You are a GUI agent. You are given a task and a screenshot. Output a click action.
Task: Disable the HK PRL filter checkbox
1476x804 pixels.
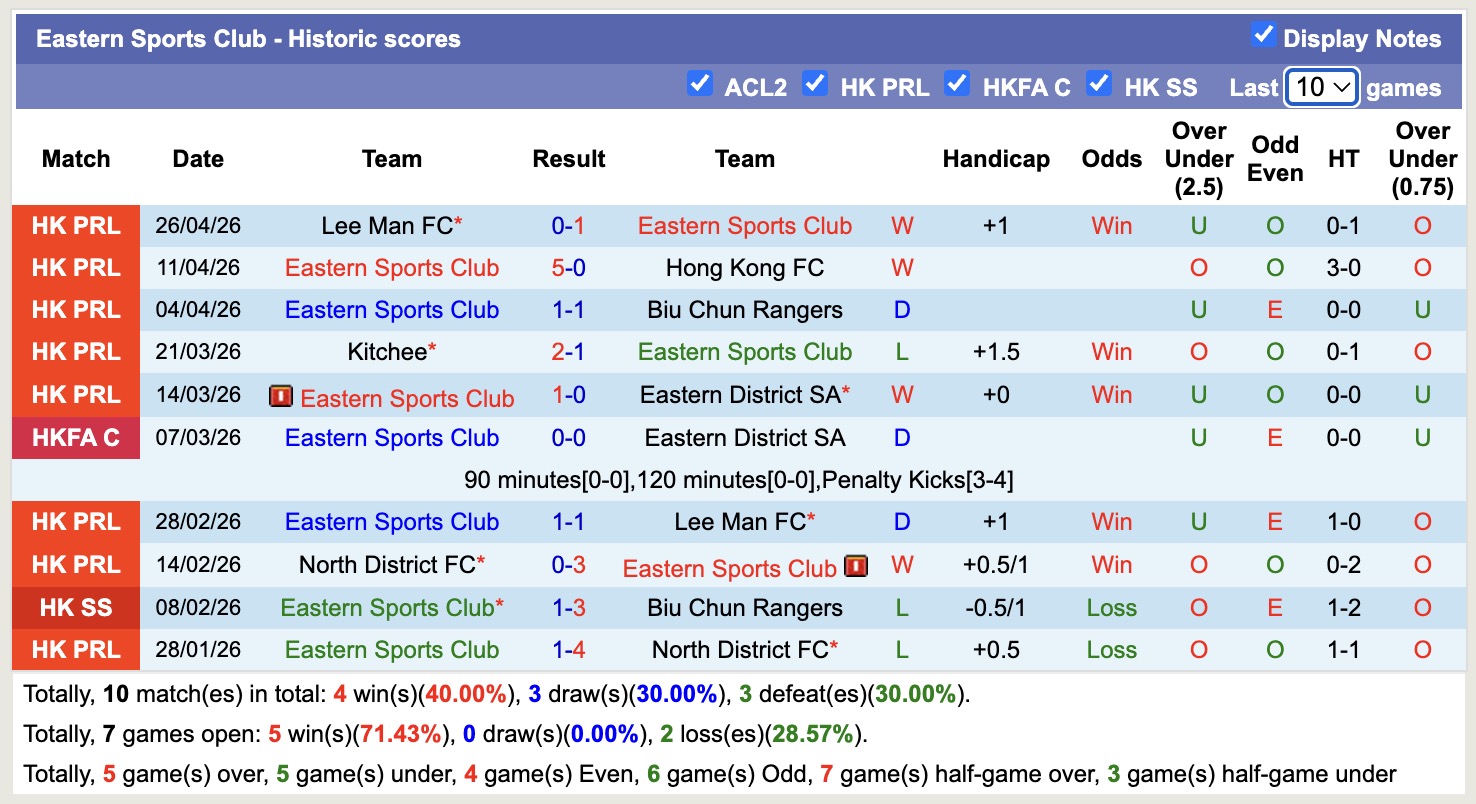(816, 84)
